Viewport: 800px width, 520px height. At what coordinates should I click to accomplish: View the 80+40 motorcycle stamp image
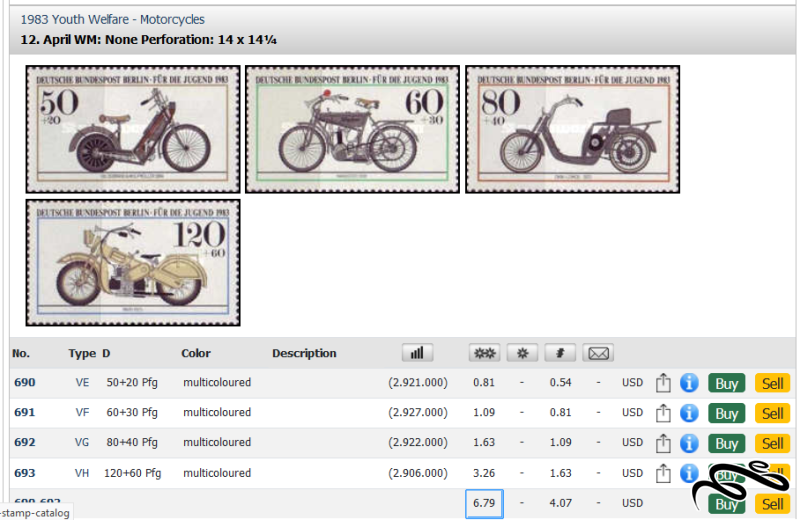coord(572,129)
